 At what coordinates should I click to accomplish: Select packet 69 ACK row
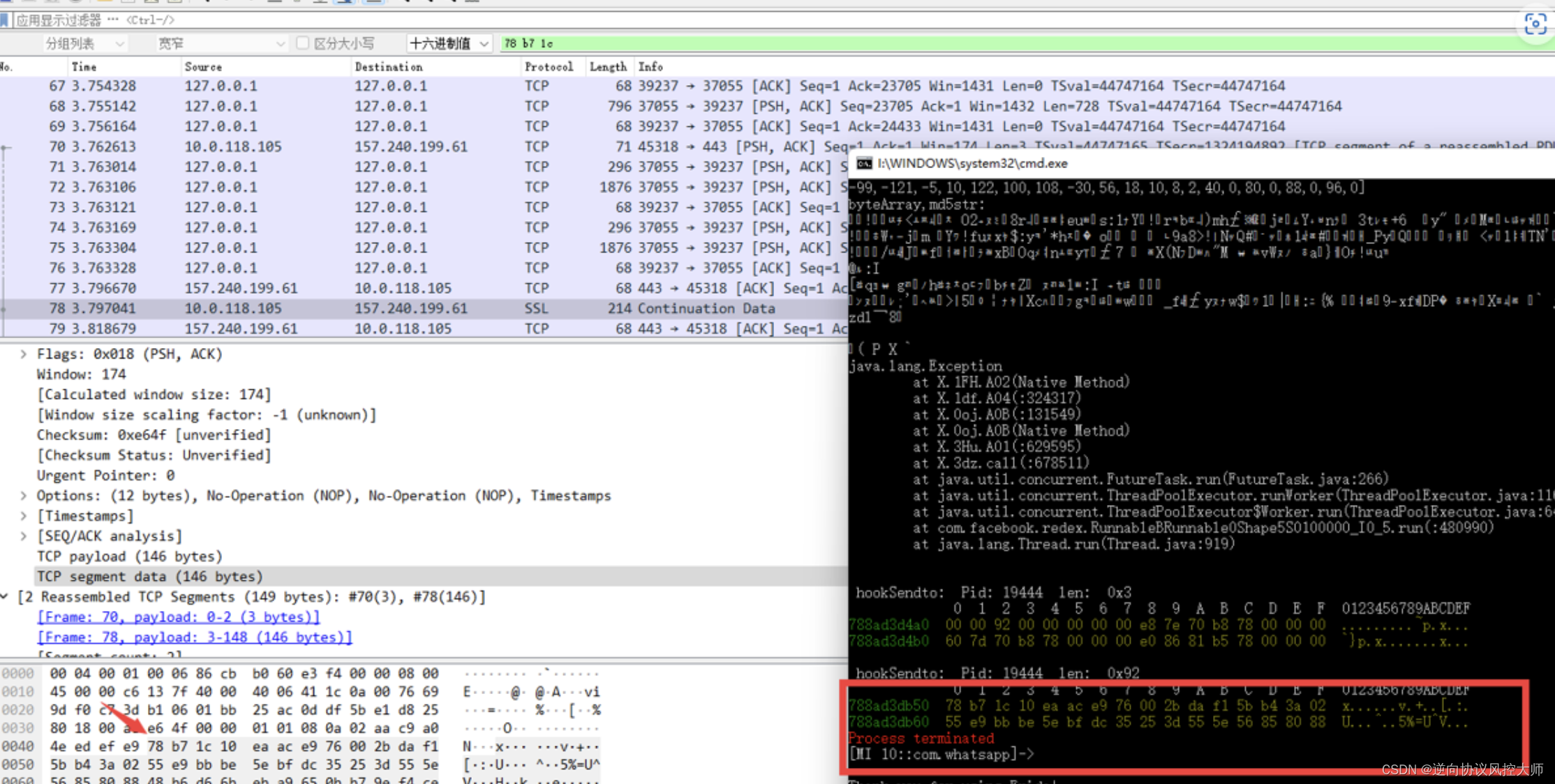[777, 126]
